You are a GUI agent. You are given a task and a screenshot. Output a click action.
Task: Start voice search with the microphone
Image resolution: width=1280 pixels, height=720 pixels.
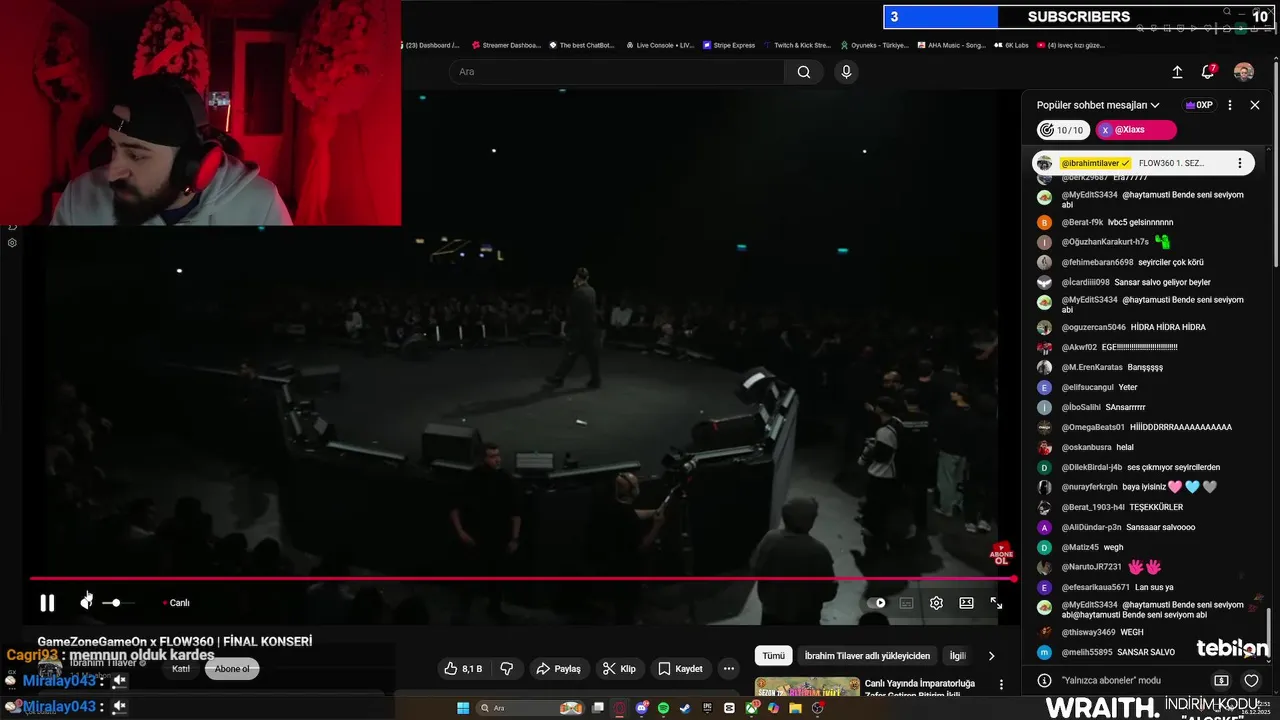[x=846, y=72]
